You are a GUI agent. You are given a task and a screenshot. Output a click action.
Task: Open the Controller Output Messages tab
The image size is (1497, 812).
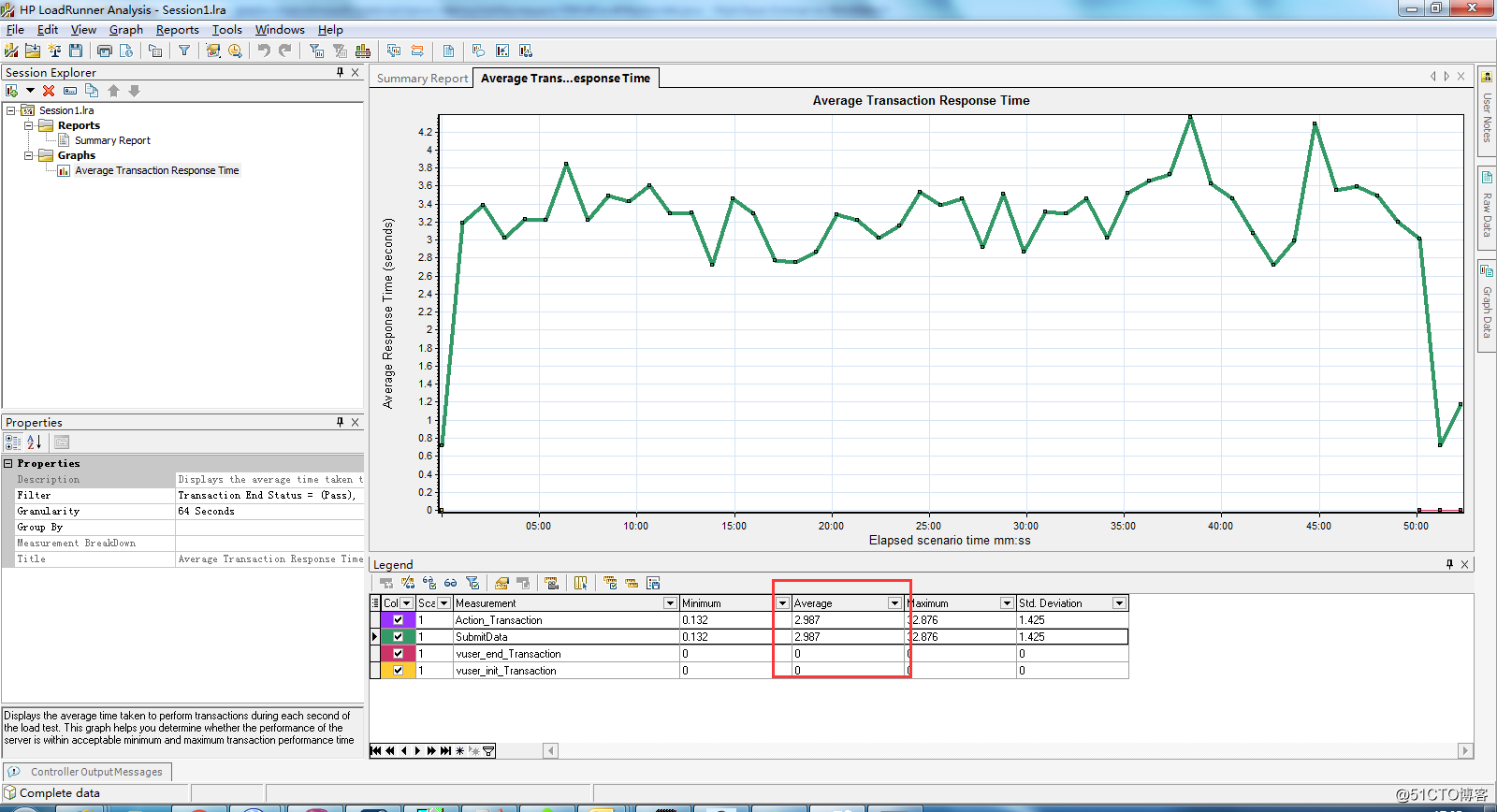[87, 772]
